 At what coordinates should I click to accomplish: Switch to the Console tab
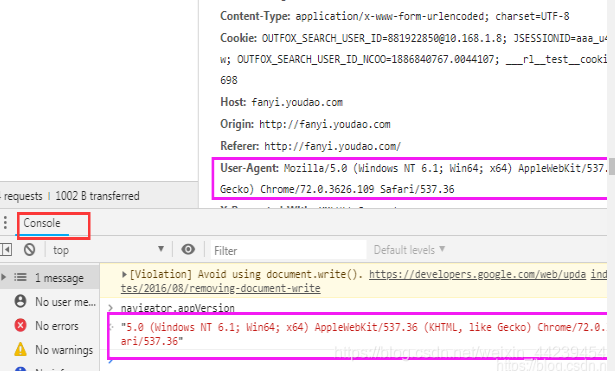pyautogui.click(x=42, y=223)
